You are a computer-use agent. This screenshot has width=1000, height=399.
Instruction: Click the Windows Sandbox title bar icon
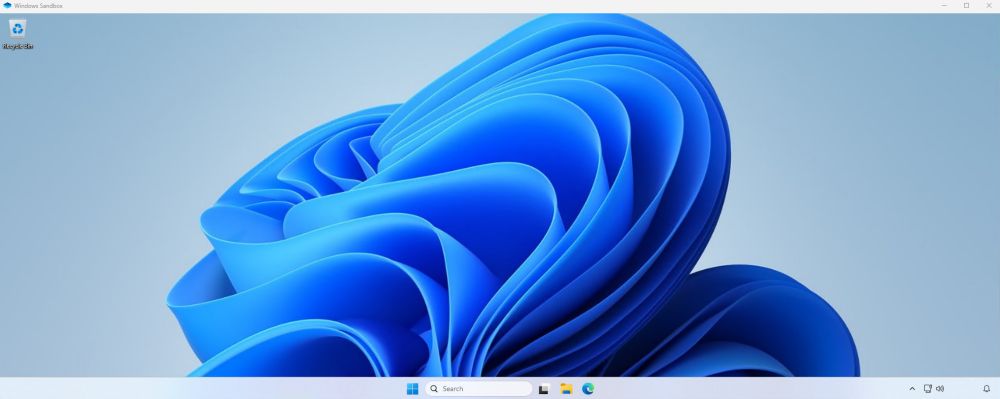pos(7,6)
